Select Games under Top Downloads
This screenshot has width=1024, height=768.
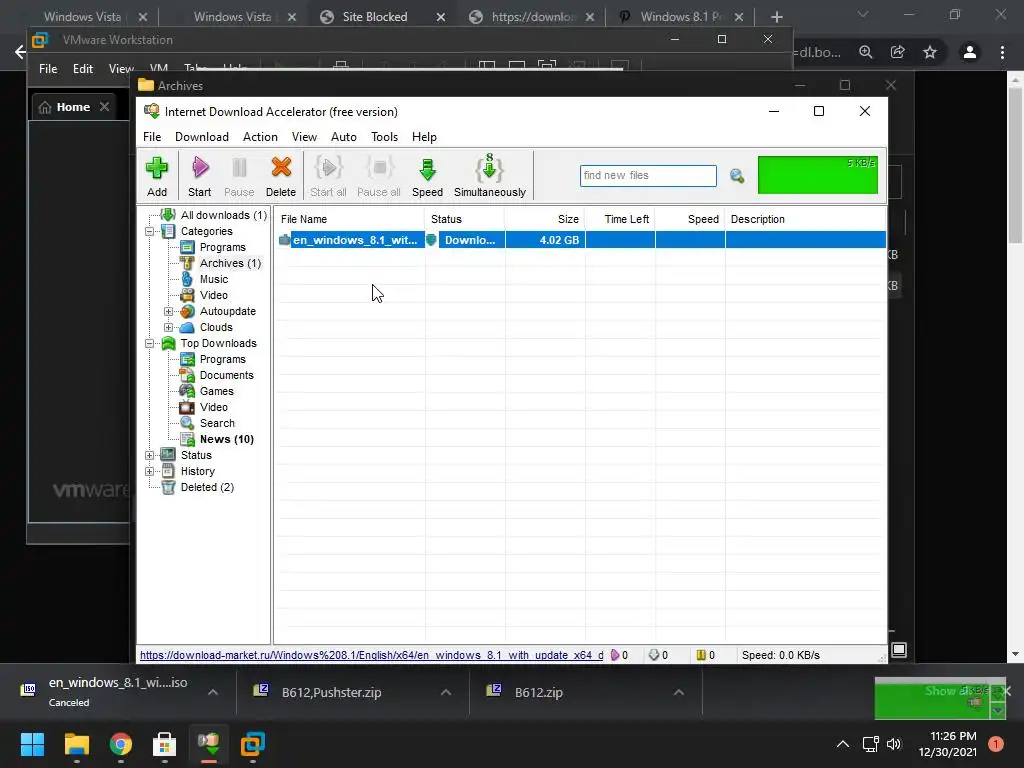point(216,391)
